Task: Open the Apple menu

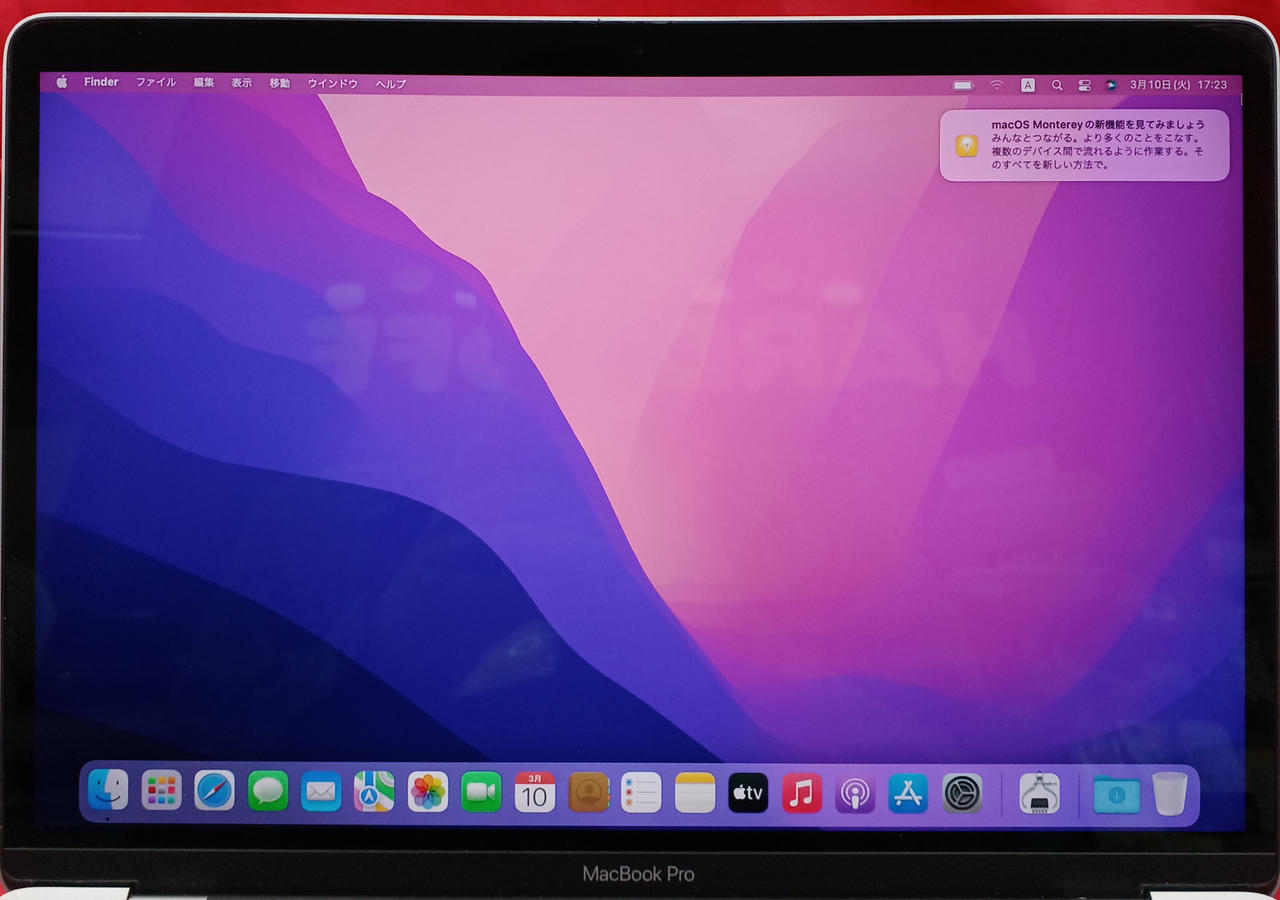Action: point(62,83)
